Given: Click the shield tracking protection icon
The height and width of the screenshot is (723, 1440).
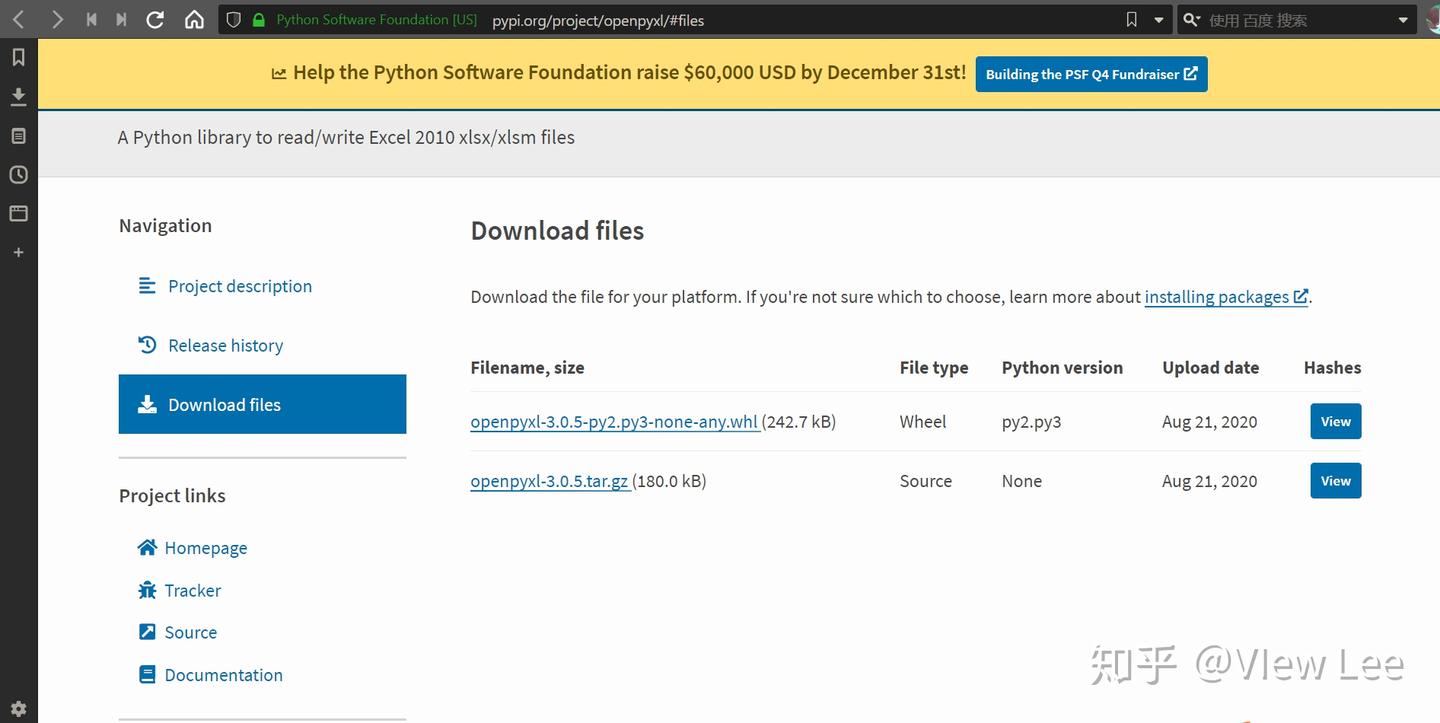Looking at the screenshot, I should tap(232, 19).
